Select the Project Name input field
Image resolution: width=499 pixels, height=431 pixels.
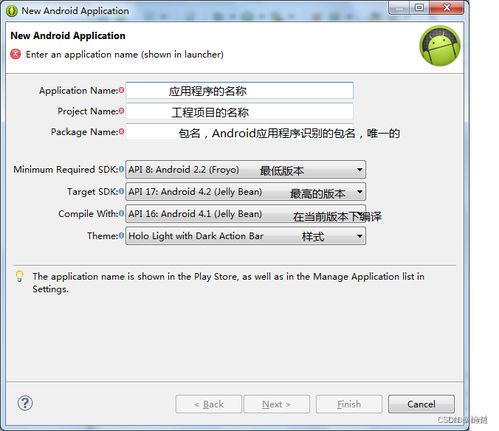pos(239,111)
